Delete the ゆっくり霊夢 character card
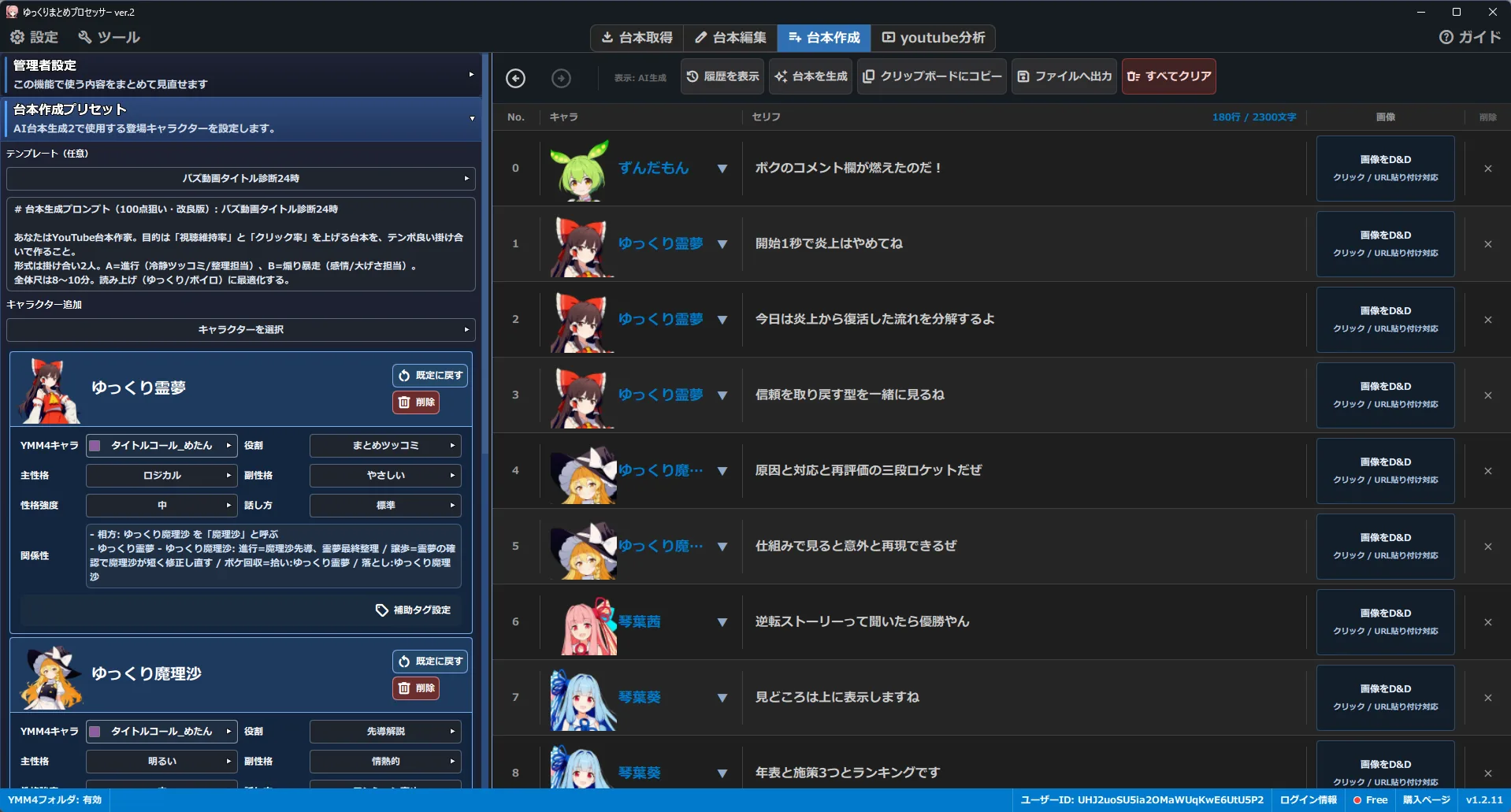Image resolution: width=1511 pixels, height=812 pixels. [x=416, y=402]
